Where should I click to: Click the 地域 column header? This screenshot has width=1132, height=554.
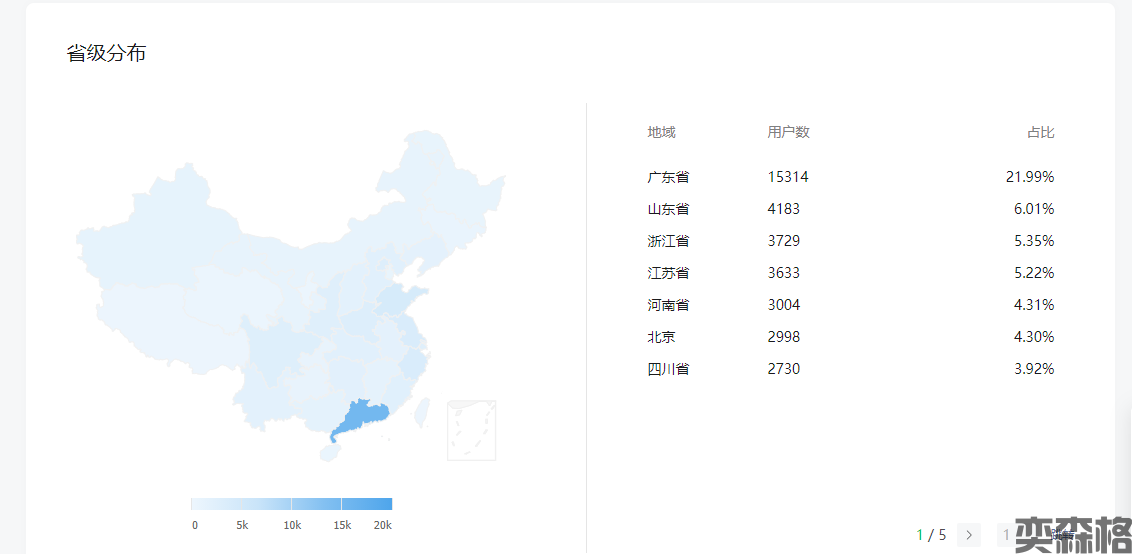point(661,132)
